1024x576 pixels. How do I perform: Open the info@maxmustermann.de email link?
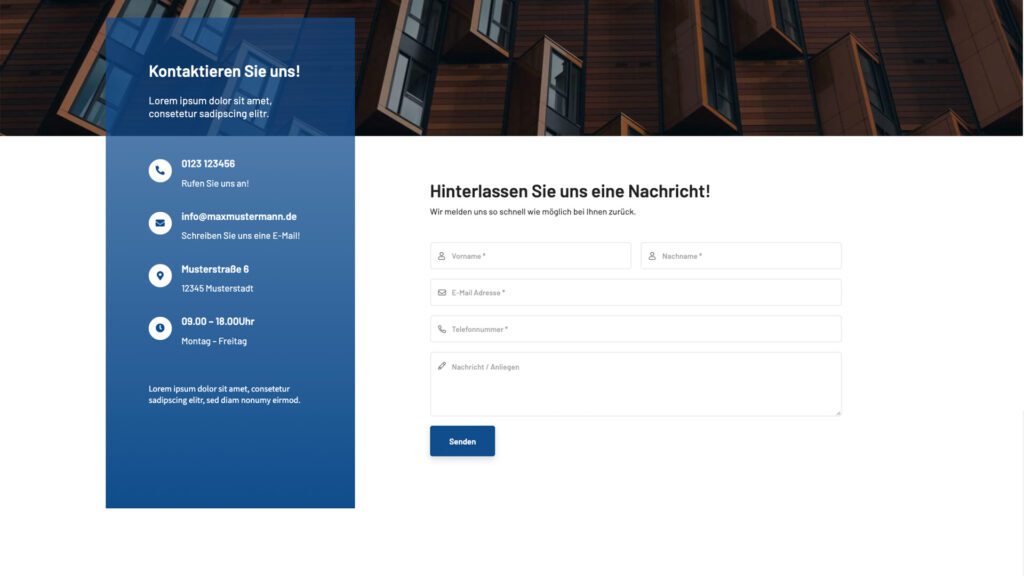[x=239, y=216]
